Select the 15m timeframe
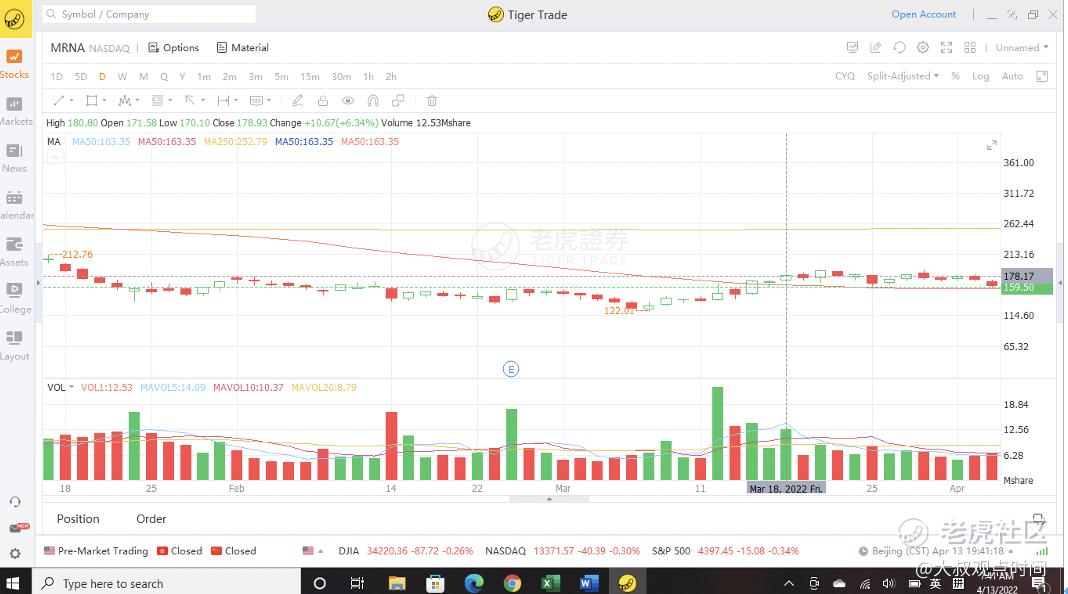This screenshot has width=1068, height=594. pyautogui.click(x=310, y=76)
